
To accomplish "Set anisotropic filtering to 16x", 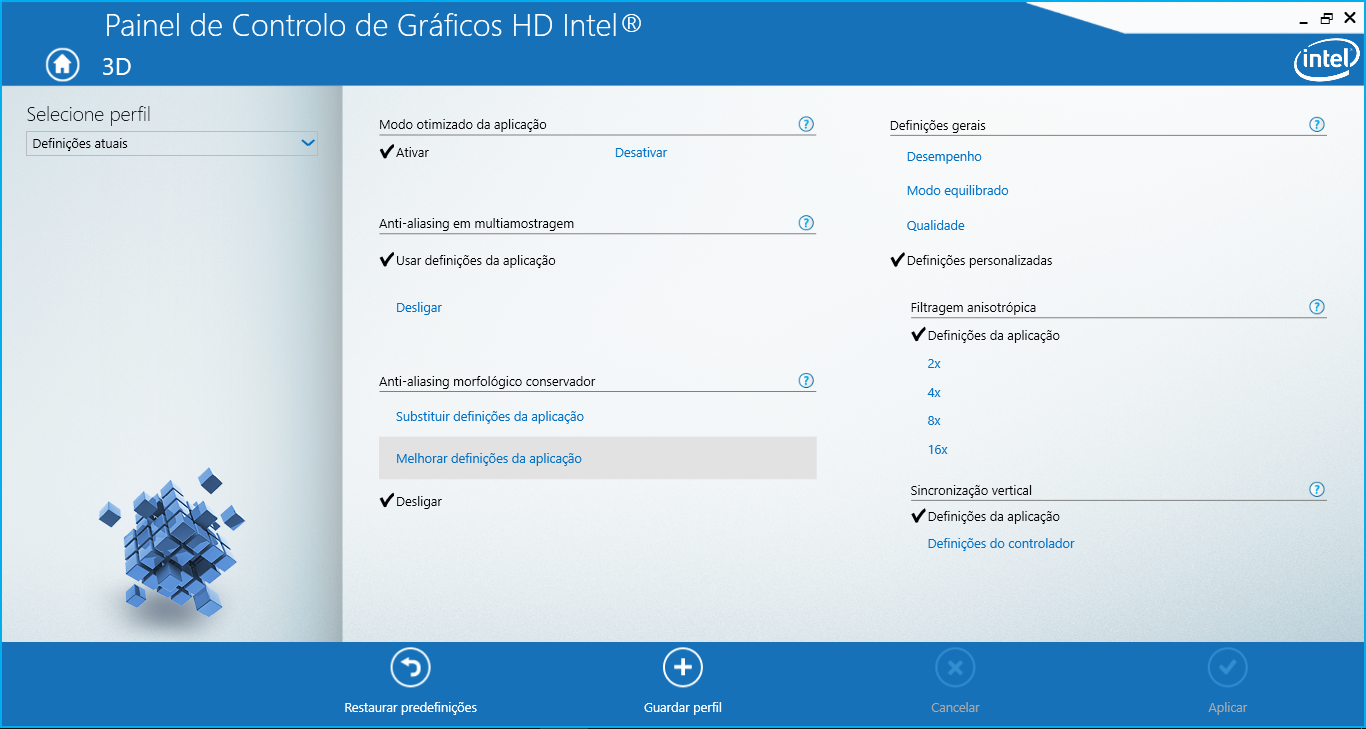I will coord(938,450).
